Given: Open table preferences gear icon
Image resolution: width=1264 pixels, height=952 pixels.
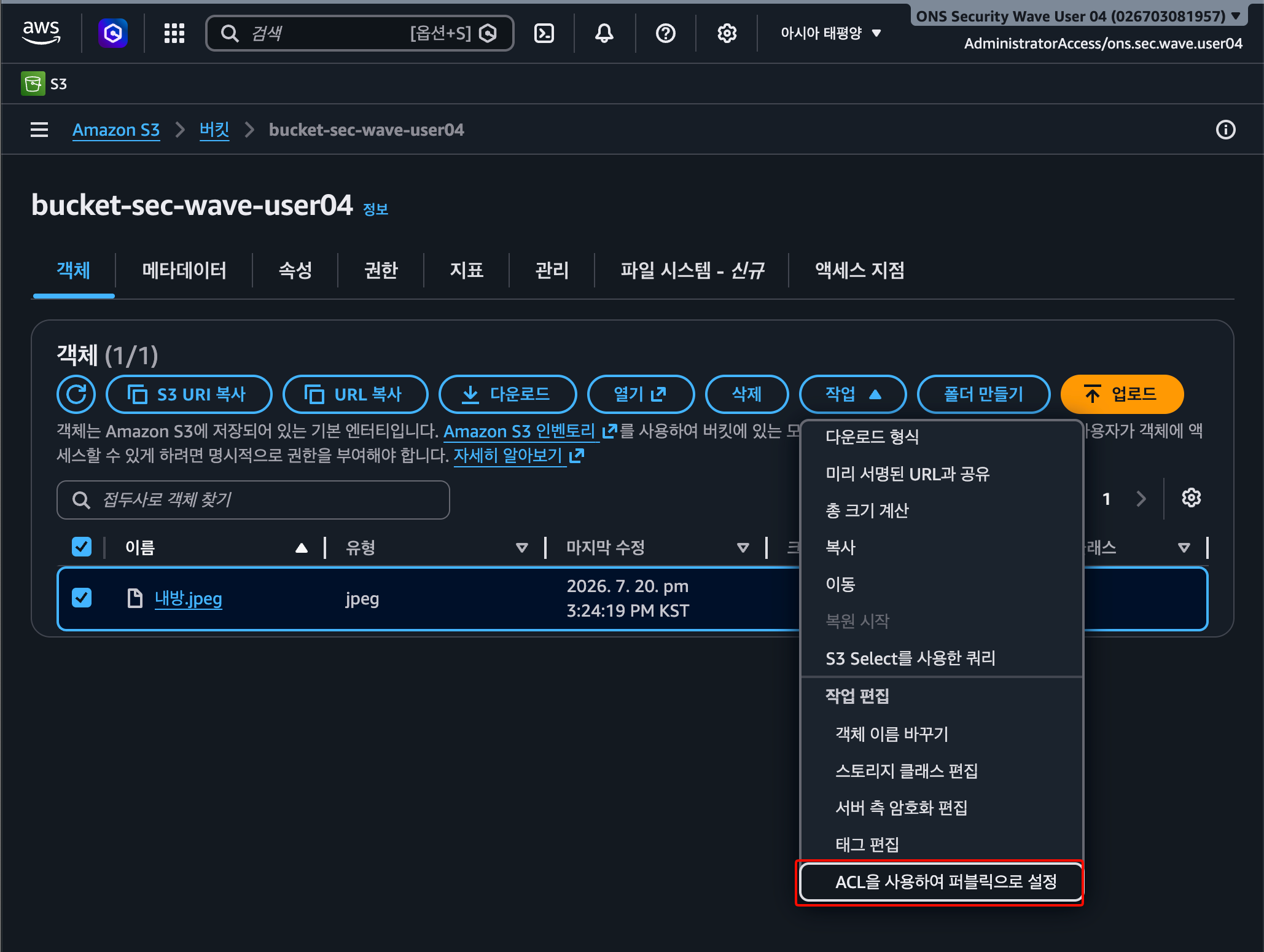Looking at the screenshot, I should point(1192,498).
